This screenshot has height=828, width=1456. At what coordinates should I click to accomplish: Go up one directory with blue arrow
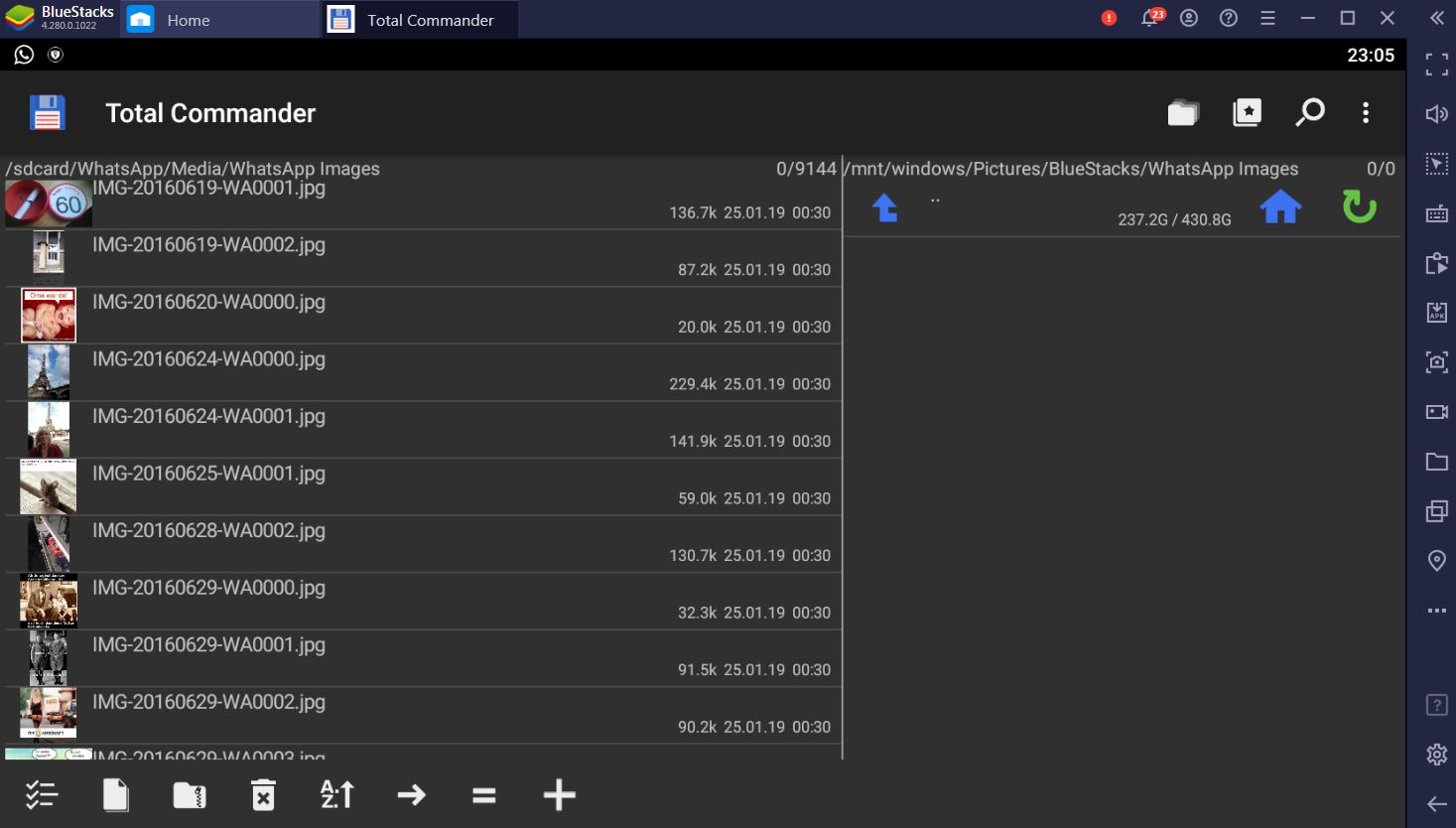(884, 207)
